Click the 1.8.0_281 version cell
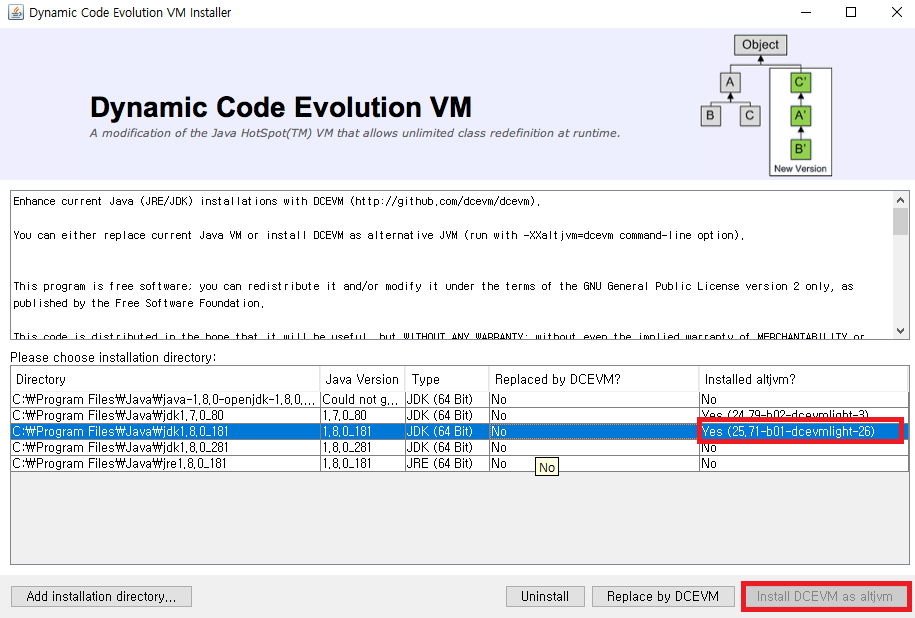The image size is (915, 618). pyautogui.click(x=362, y=448)
